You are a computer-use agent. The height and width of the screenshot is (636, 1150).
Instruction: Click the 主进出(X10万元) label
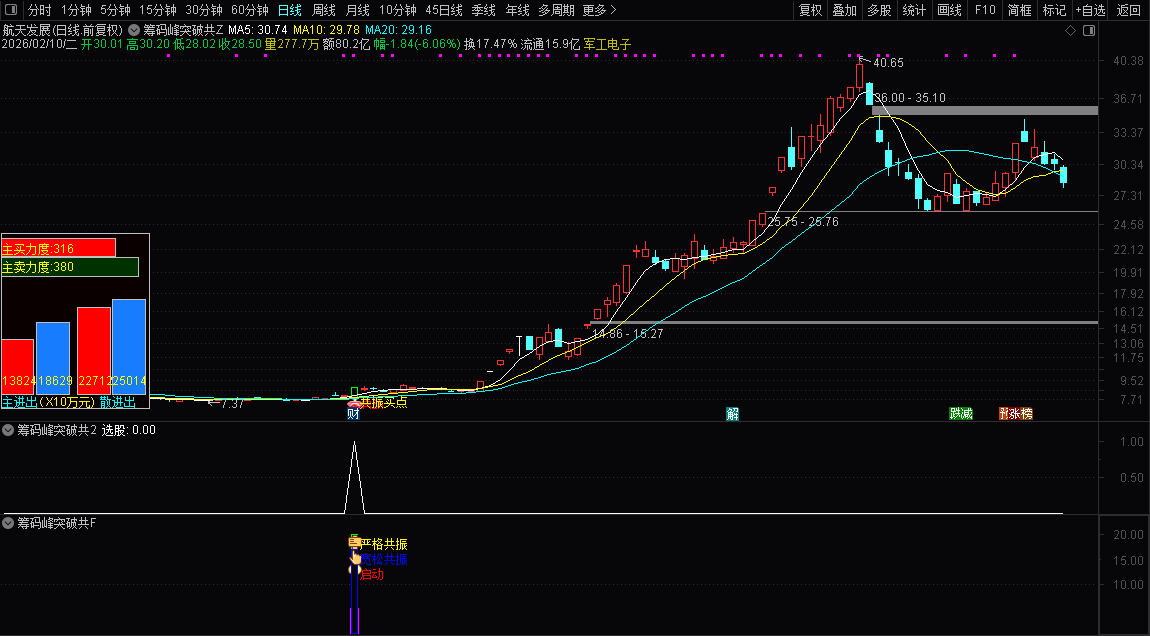[48, 402]
